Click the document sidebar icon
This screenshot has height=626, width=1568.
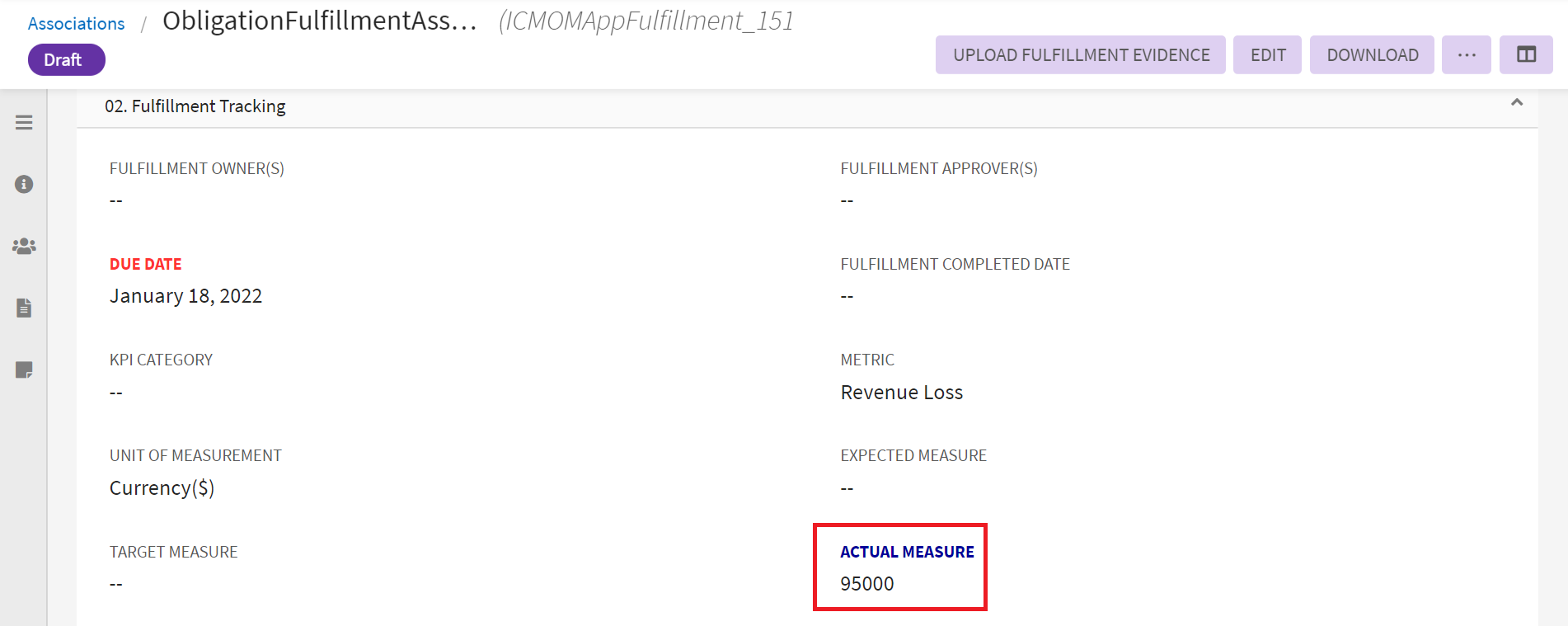24,308
